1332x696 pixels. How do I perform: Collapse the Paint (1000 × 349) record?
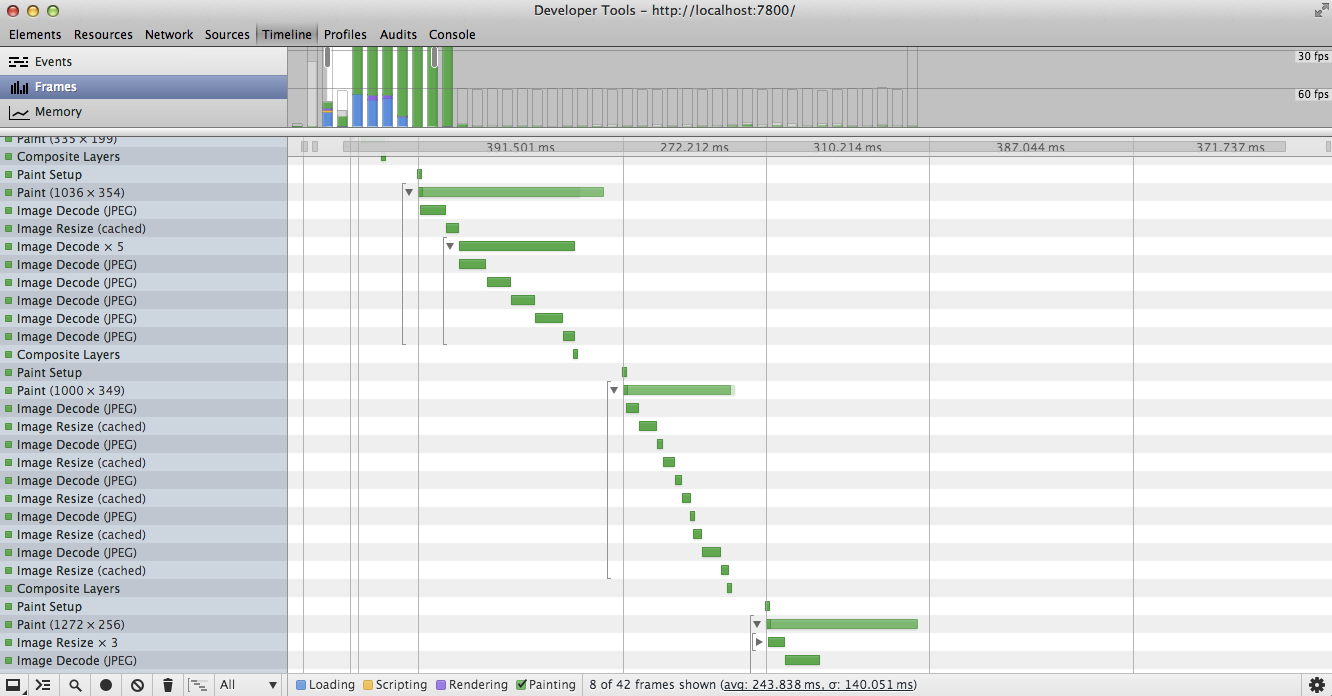614,390
